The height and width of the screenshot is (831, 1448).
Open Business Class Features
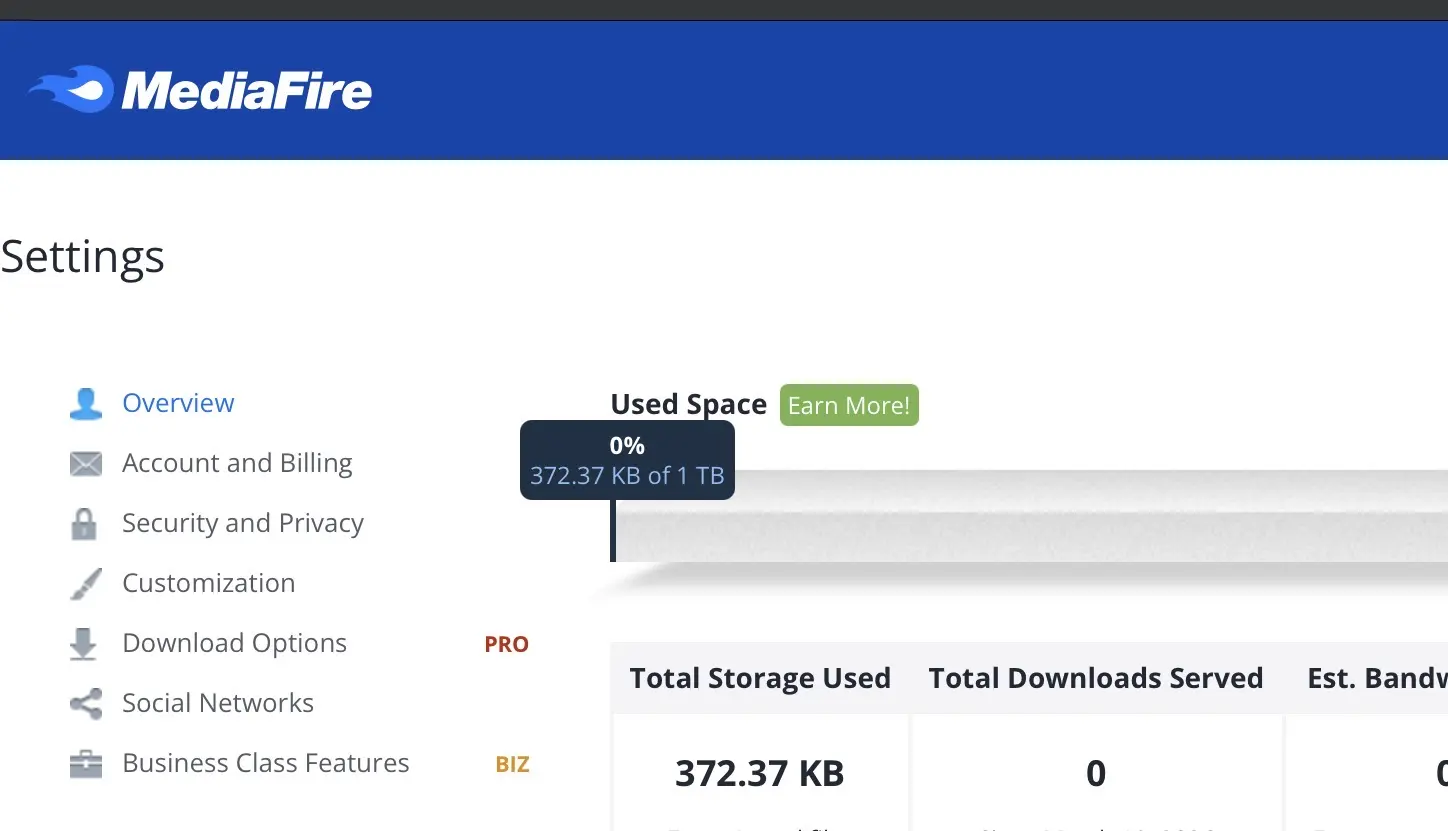[x=266, y=763]
